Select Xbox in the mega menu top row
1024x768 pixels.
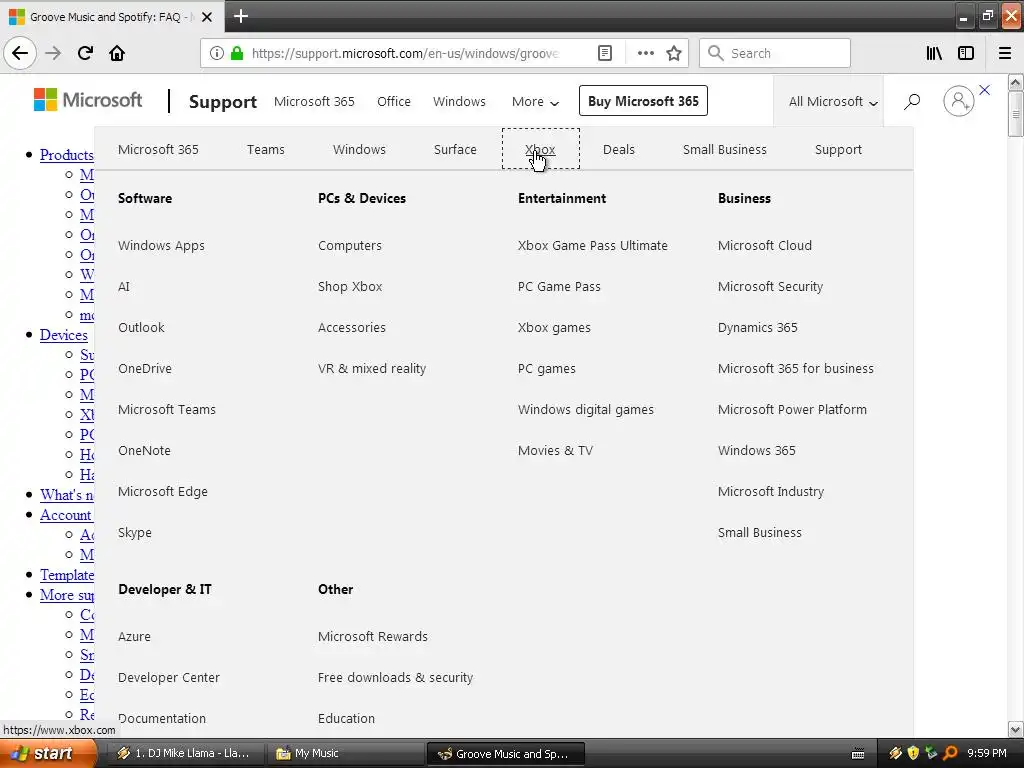point(540,149)
